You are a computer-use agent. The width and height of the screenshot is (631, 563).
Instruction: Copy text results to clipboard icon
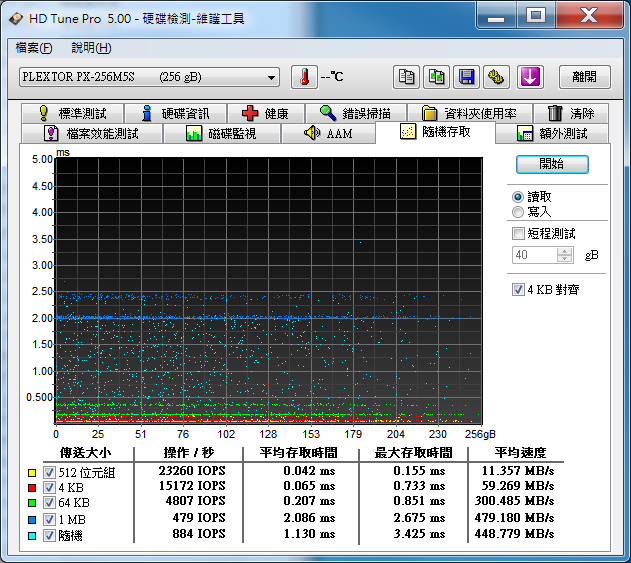pyautogui.click(x=406, y=77)
